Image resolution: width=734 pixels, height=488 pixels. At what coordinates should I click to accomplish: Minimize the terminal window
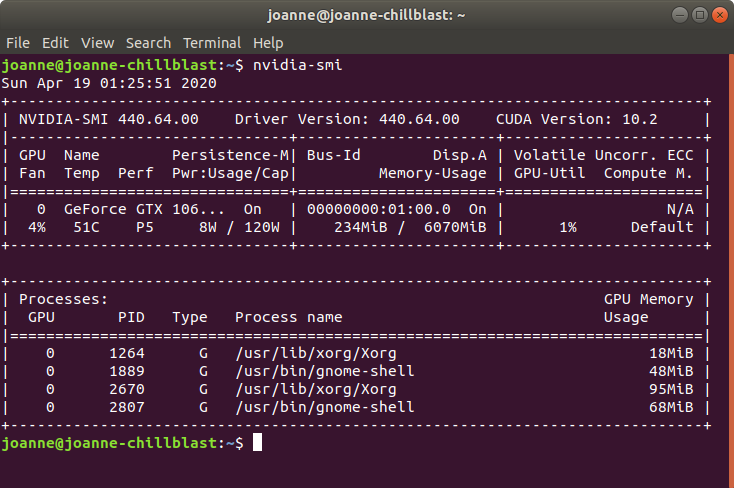click(x=680, y=15)
